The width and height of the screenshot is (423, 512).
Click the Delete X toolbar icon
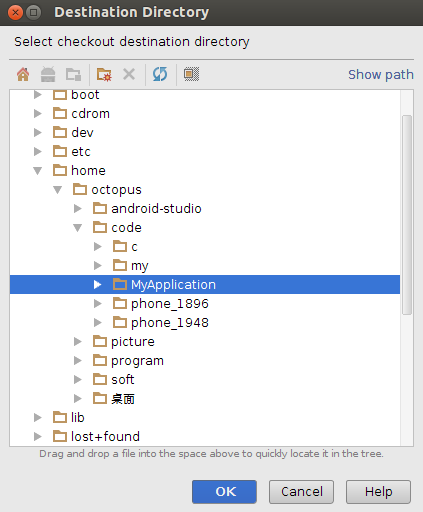coord(129,74)
